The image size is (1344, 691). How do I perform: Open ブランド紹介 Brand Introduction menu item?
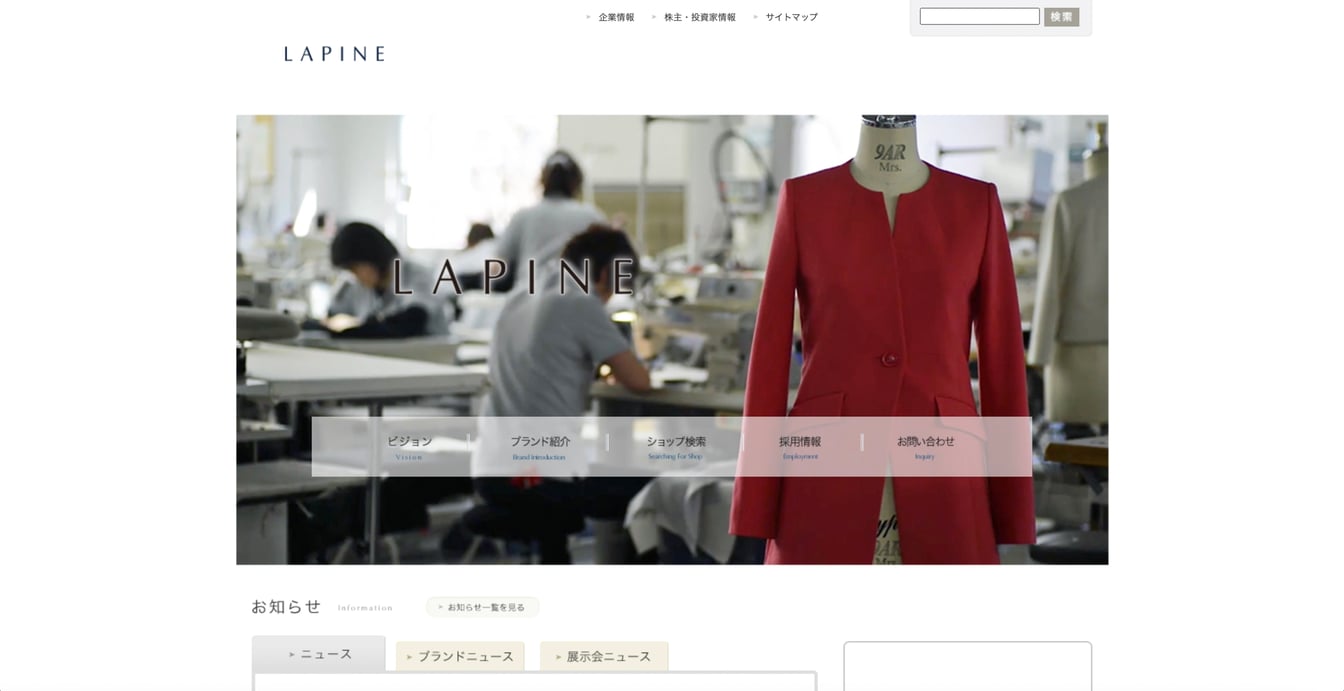tap(540, 446)
